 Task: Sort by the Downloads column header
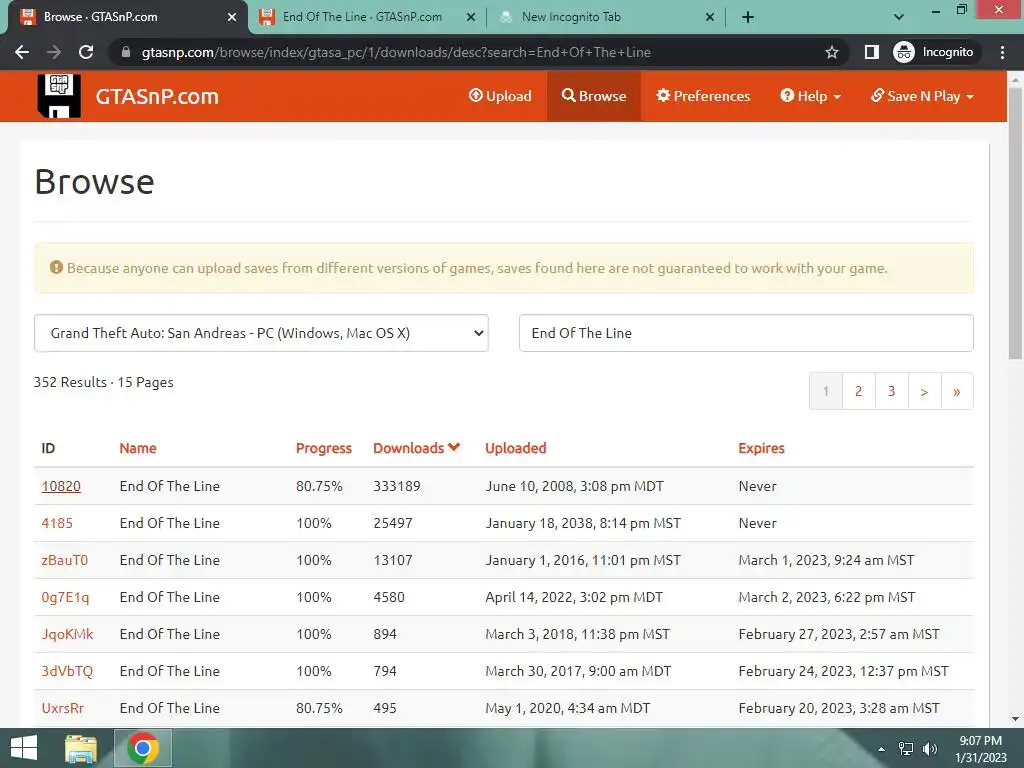[x=416, y=448]
